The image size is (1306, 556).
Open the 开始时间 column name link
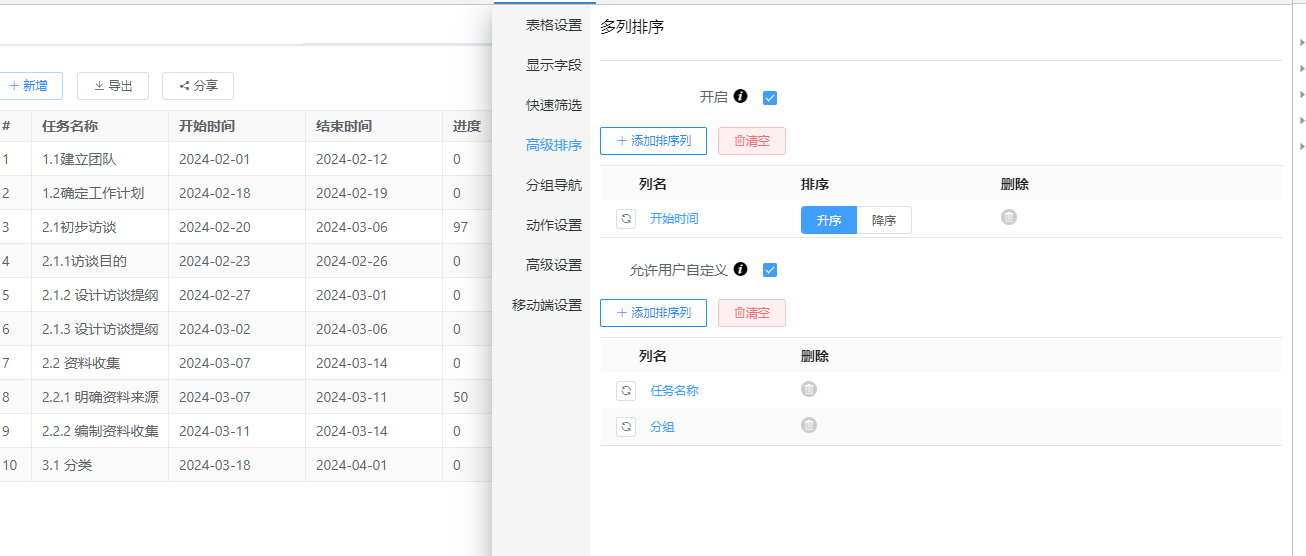pos(674,219)
